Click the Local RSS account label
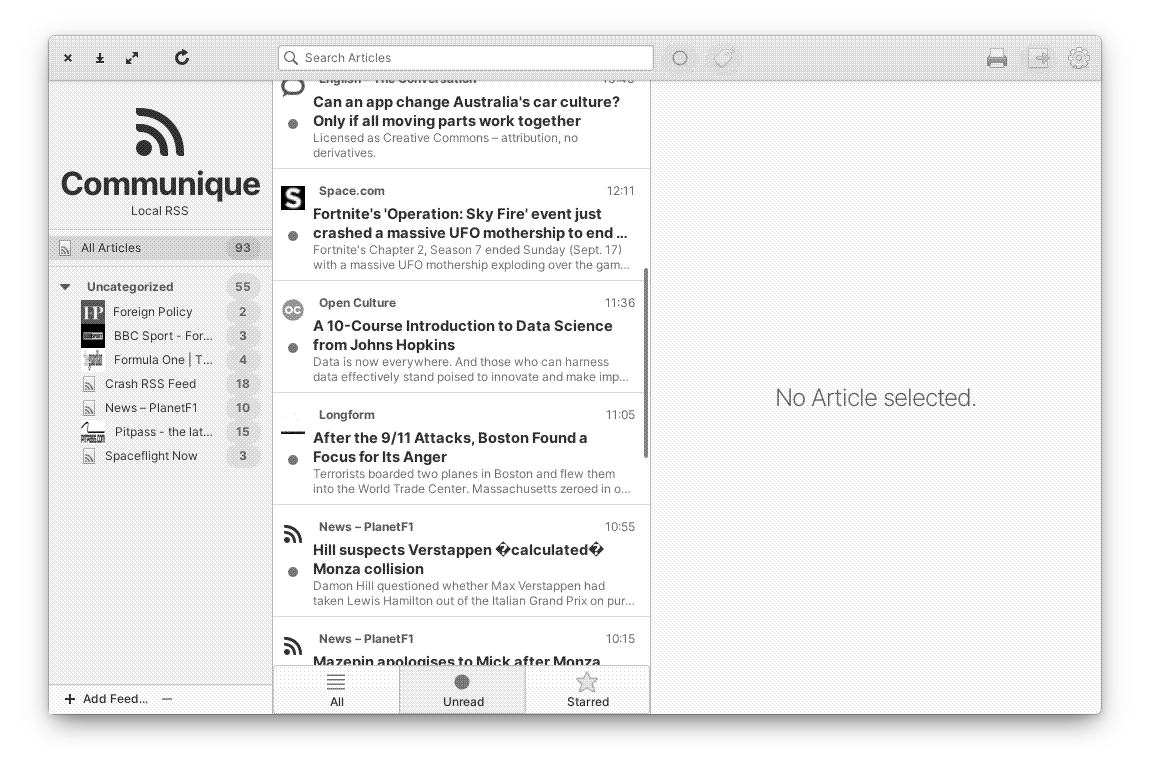The height and width of the screenshot is (776, 1150). (x=160, y=211)
